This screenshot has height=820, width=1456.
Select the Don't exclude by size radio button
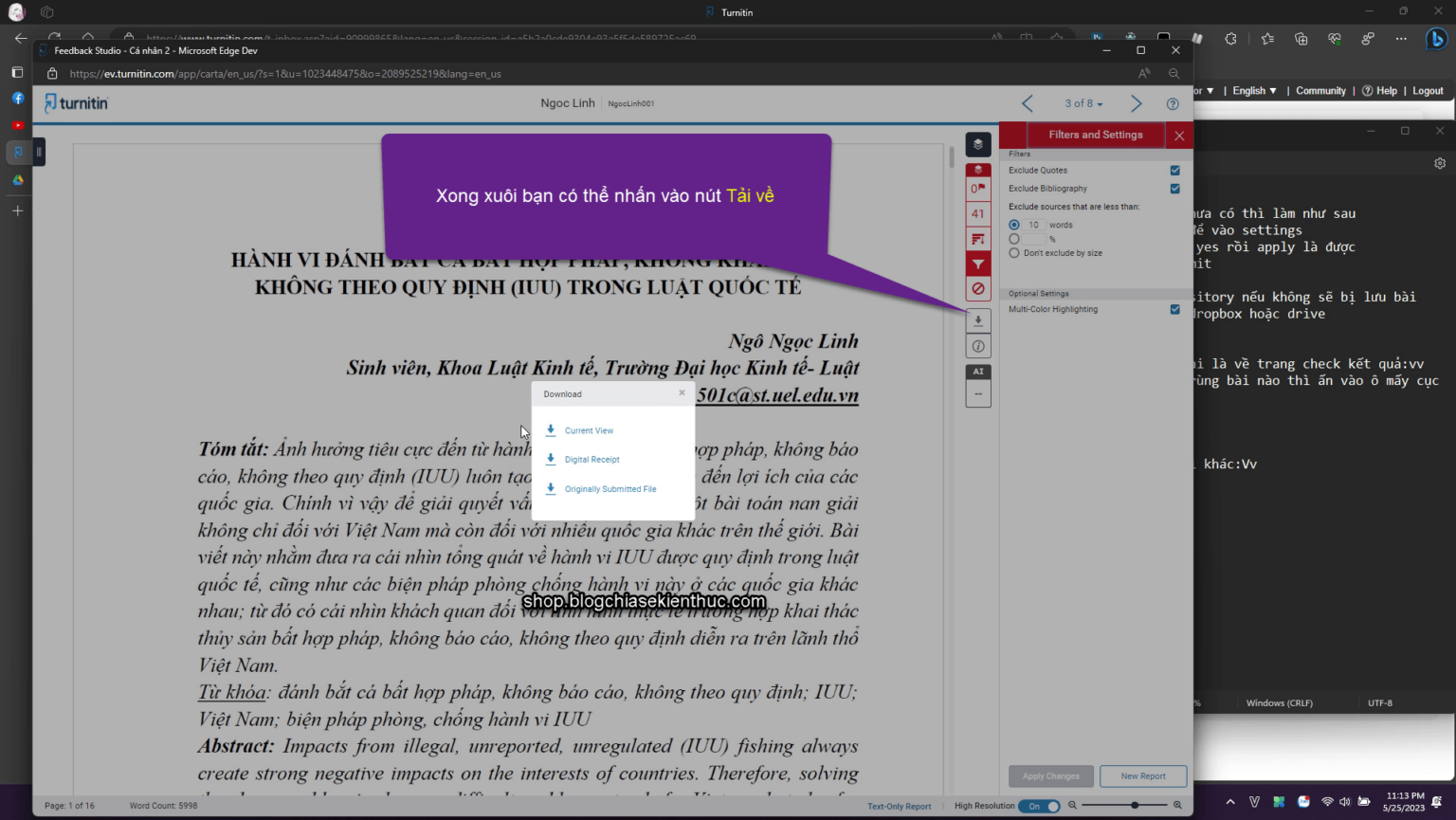[1014, 252]
